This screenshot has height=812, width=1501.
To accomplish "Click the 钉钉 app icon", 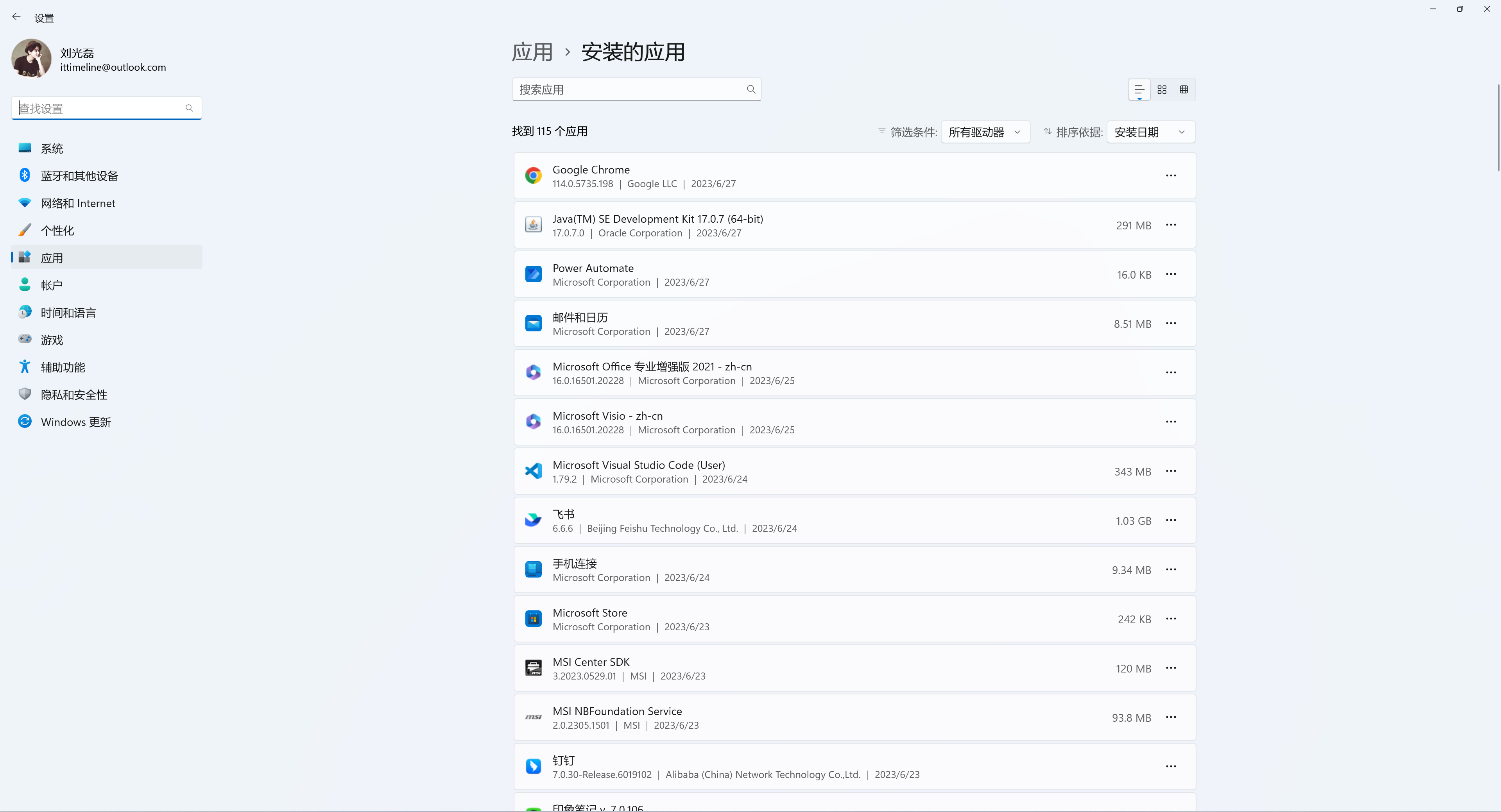I will pyautogui.click(x=533, y=766).
